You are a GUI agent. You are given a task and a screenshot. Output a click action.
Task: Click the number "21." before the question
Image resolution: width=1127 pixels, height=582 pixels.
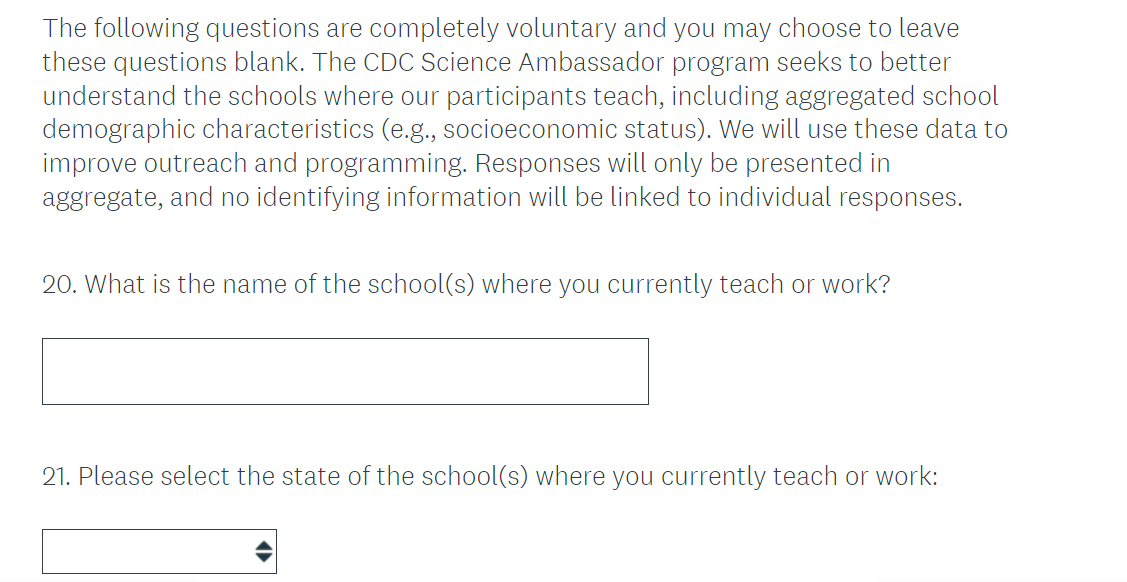(57, 477)
